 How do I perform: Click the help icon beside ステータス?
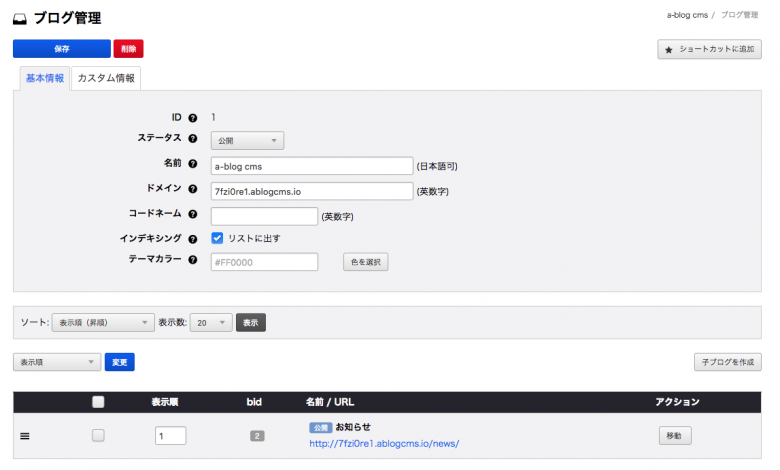coord(193,141)
